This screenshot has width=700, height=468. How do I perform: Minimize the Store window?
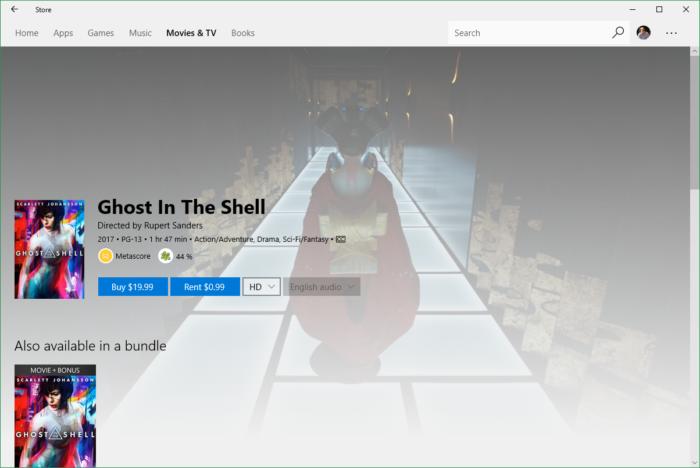(x=633, y=9)
